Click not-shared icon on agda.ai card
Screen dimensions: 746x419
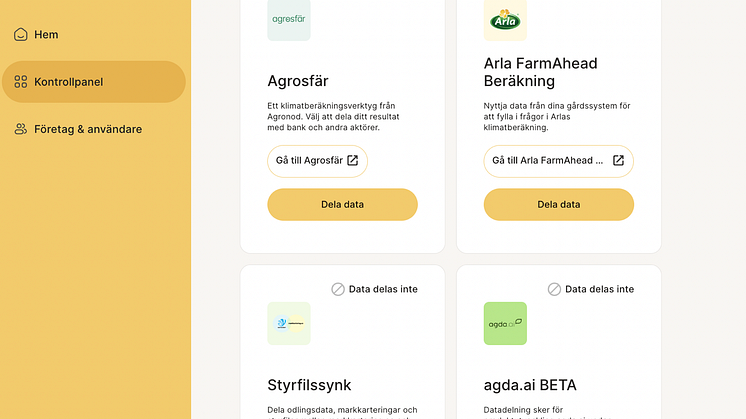point(554,289)
